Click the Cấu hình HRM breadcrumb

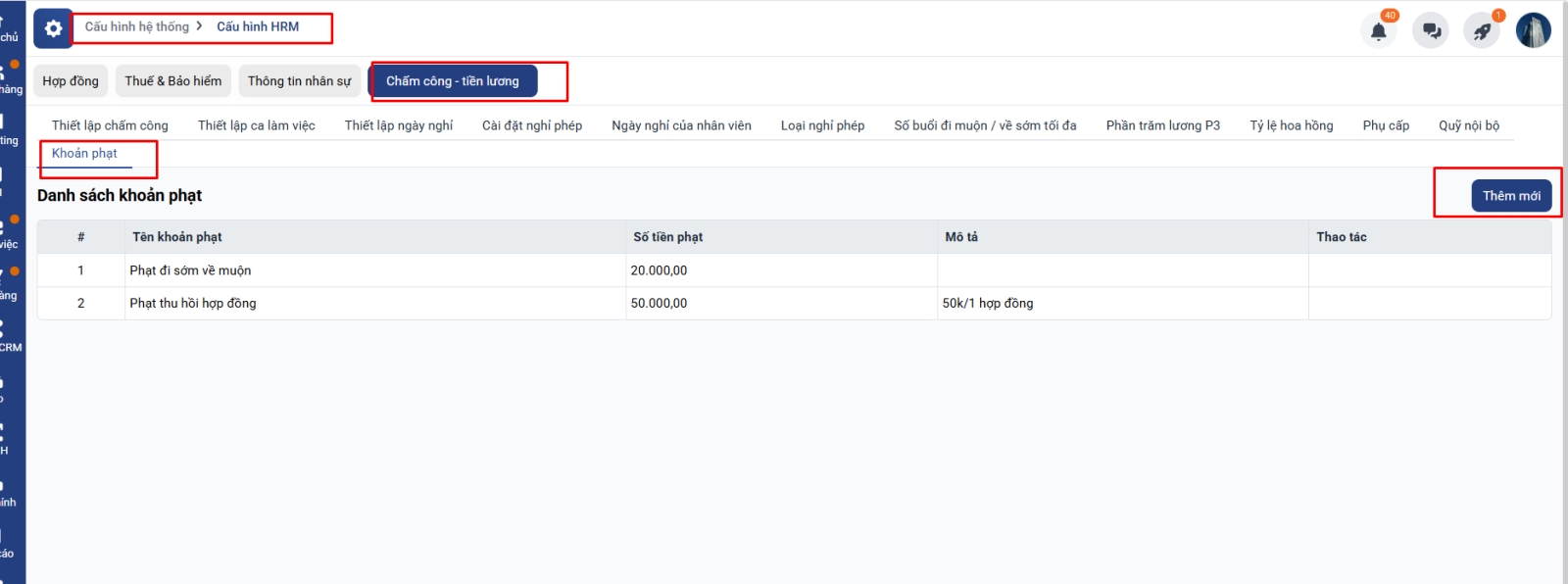coord(258,26)
